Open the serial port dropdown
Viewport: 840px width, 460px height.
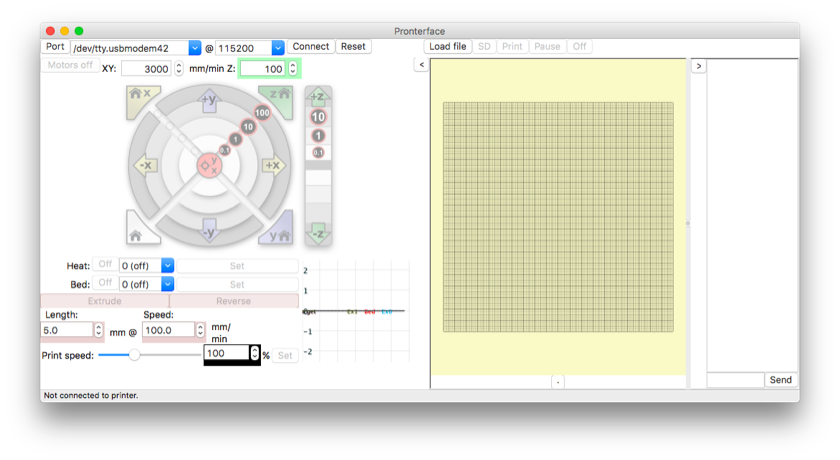point(194,48)
